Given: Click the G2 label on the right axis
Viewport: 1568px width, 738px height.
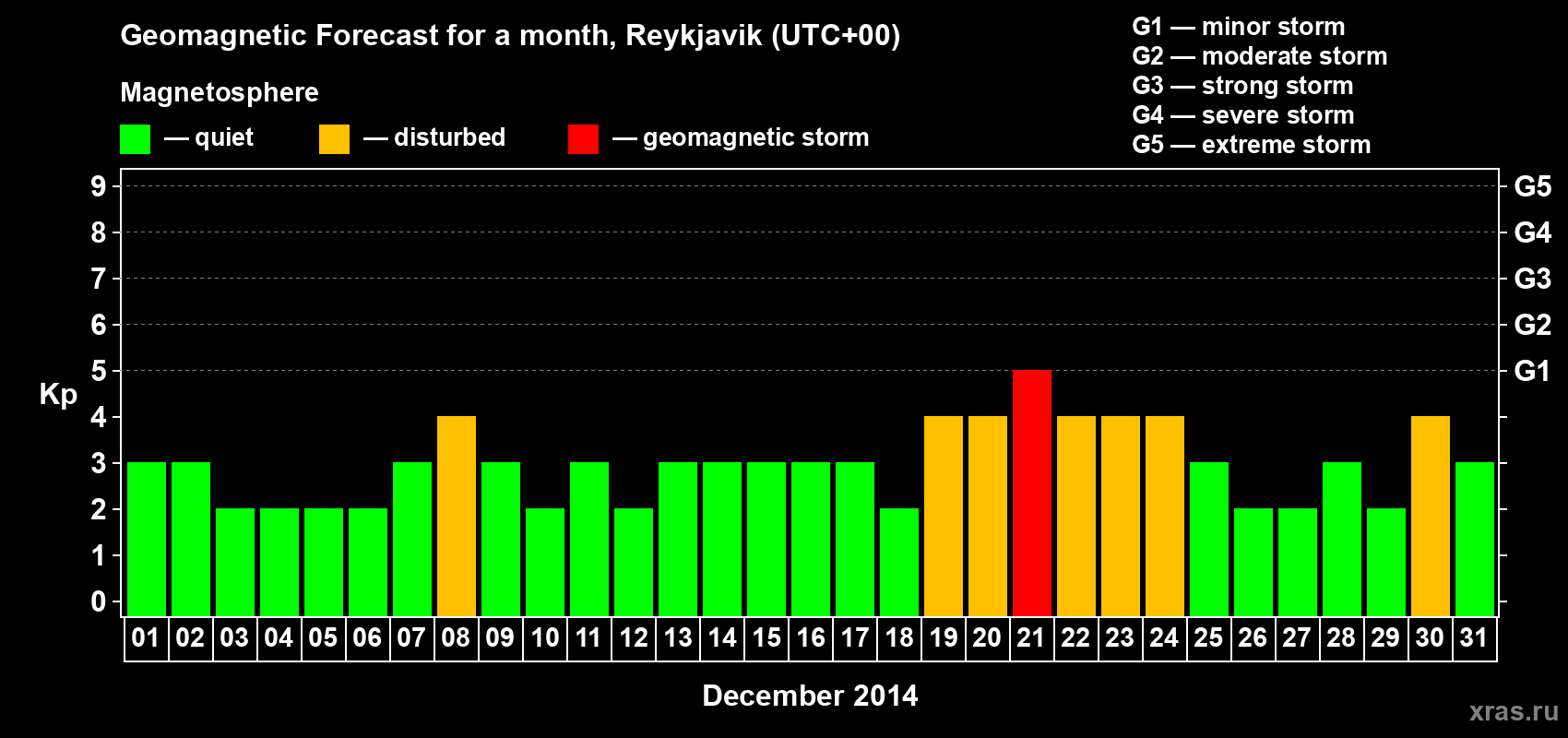Looking at the screenshot, I should click(1533, 325).
